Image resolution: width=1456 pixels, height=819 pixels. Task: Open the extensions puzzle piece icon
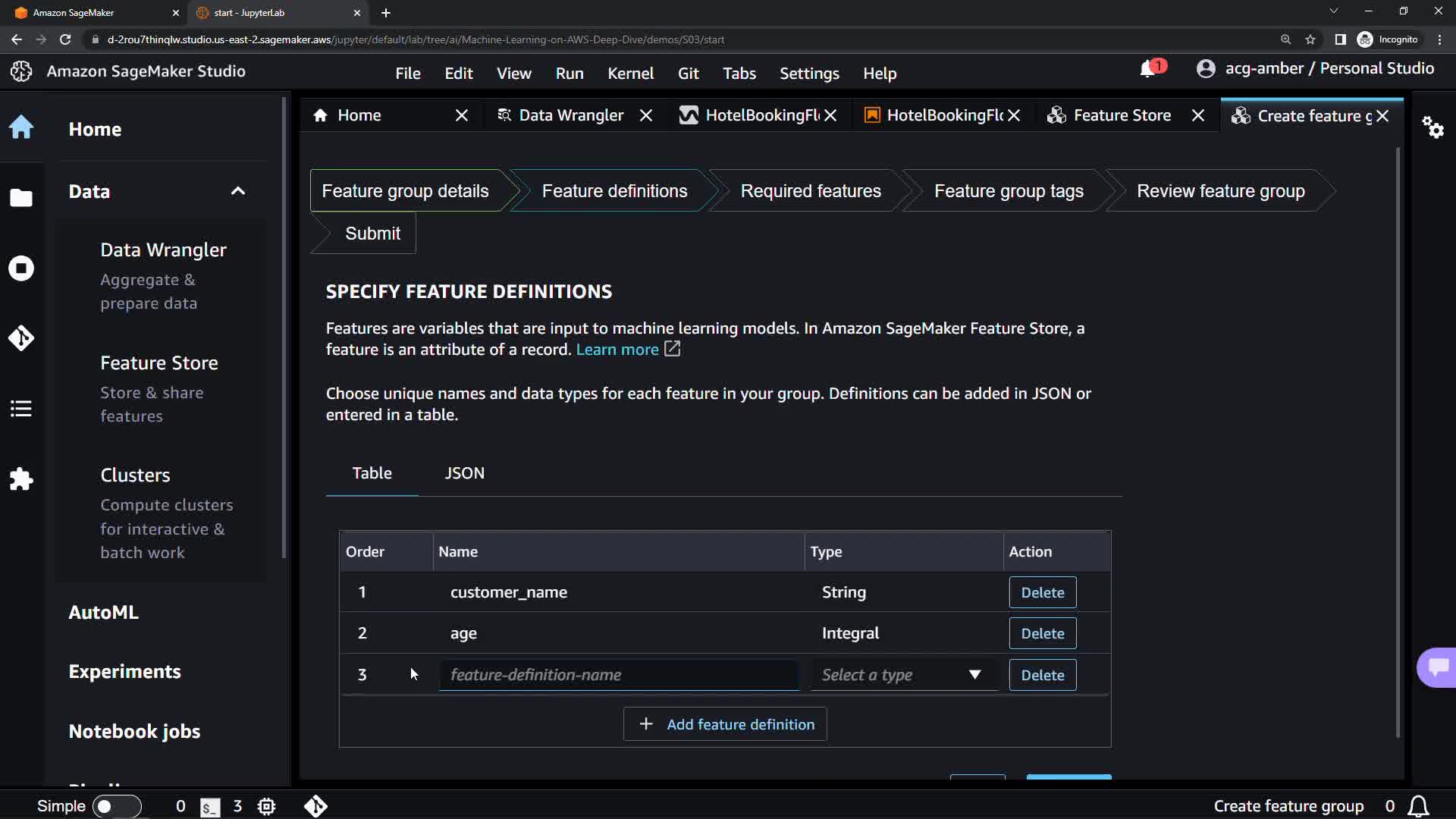pos(21,479)
